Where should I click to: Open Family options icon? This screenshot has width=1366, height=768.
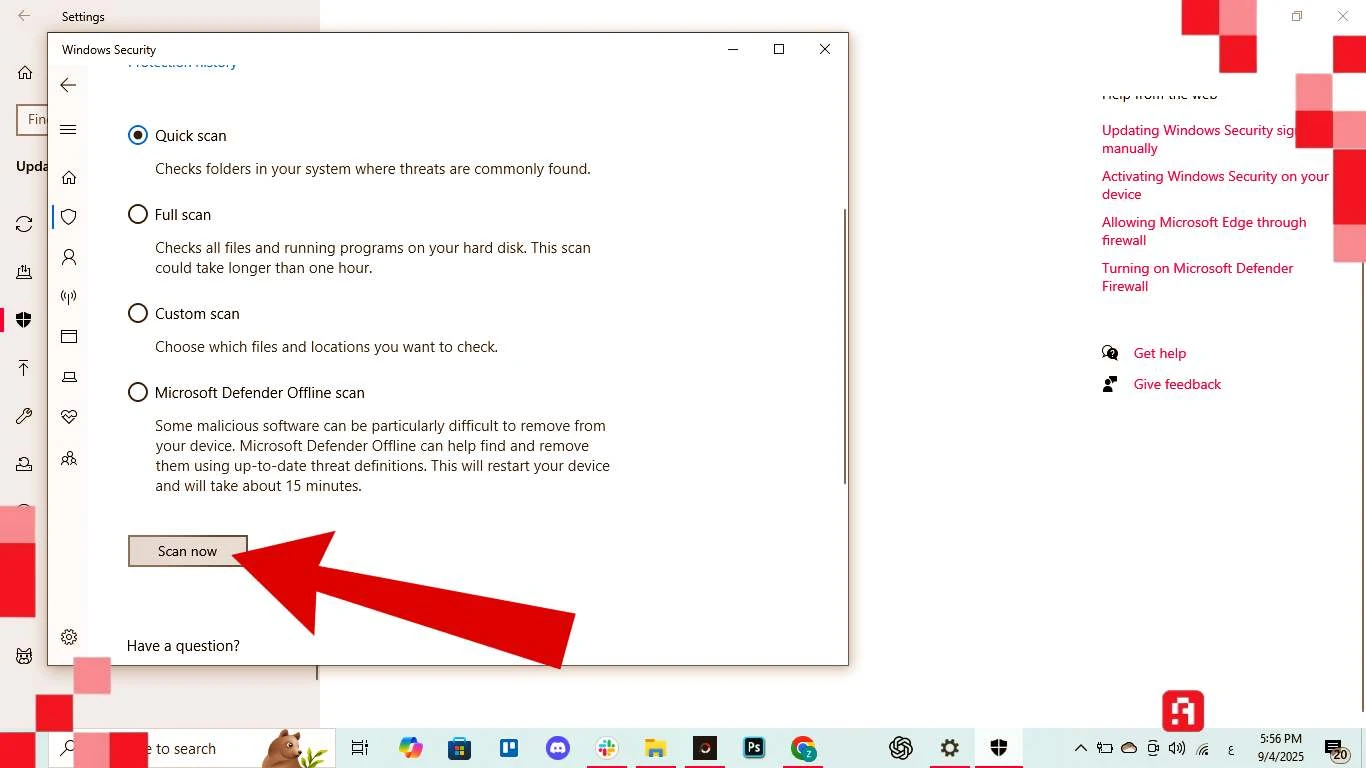tap(69, 458)
